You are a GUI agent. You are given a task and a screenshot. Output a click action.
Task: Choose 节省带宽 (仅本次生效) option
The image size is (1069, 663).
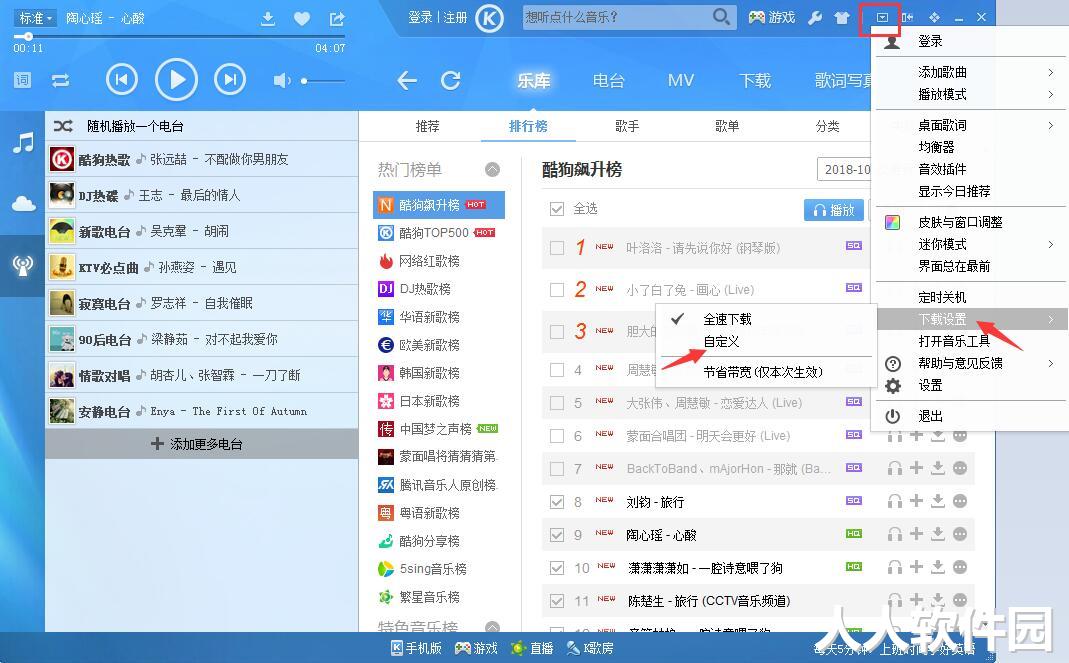[766, 372]
